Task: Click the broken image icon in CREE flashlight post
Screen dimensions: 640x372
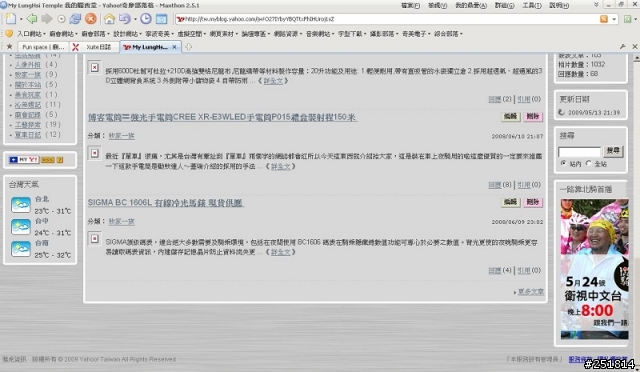Action: click(95, 153)
